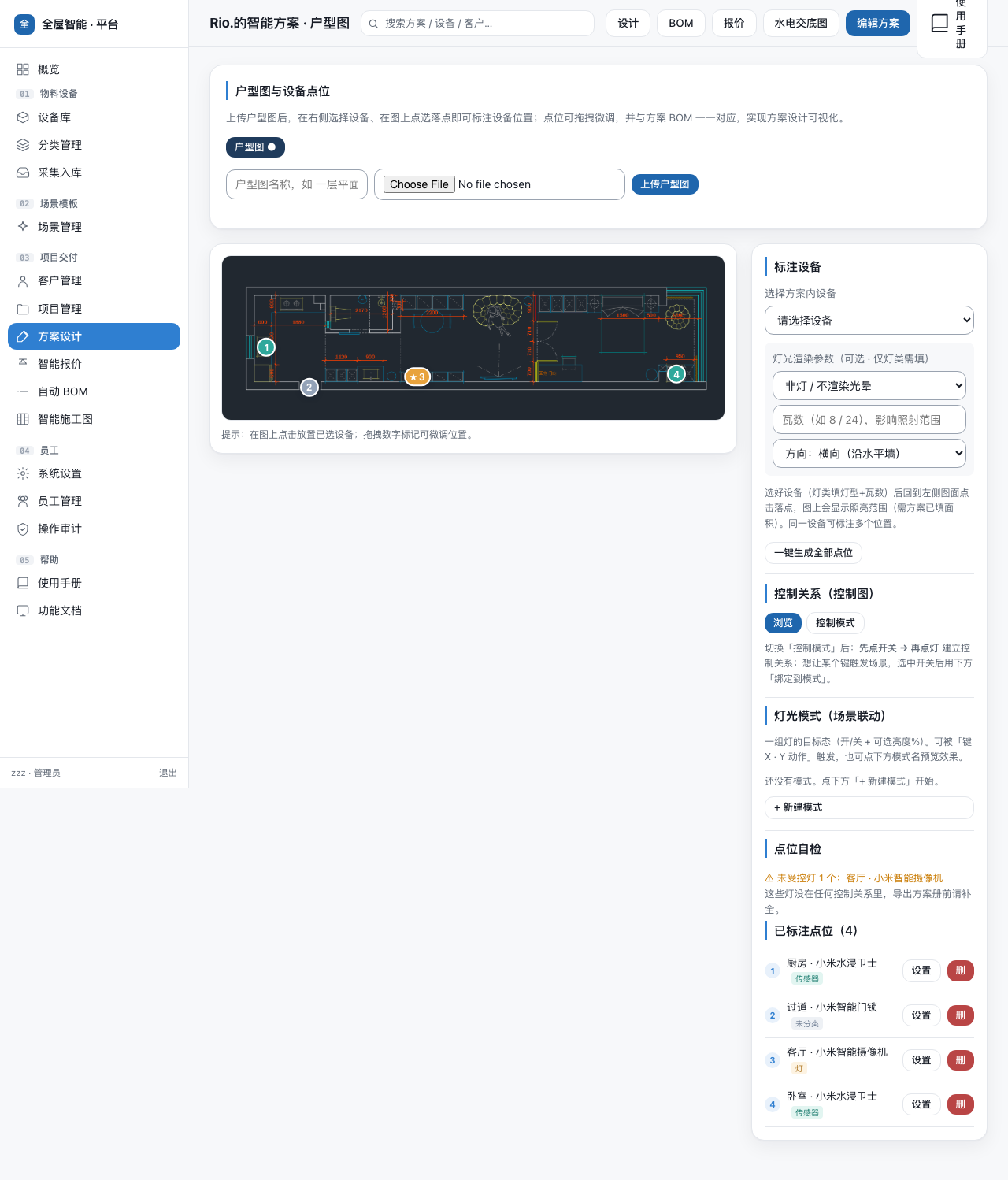1008x1180 pixels.
Task: Click the 项目管理 folder icon
Action: [x=23, y=309]
